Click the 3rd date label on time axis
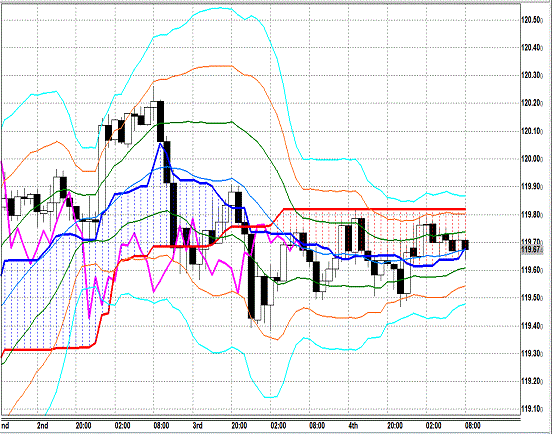This screenshot has height=434, width=552. tap(197, 426)
